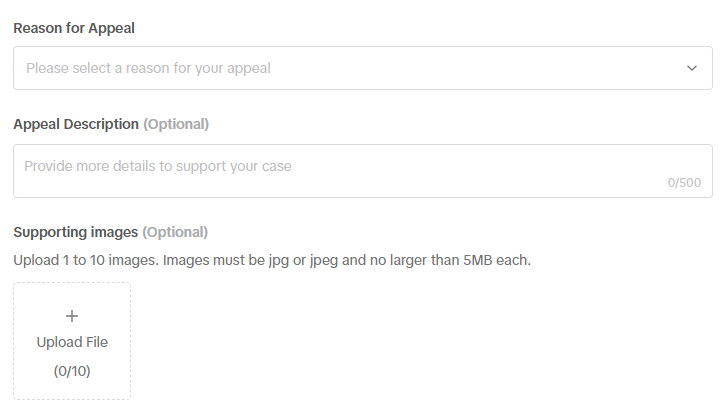The image size is (723, 411).
Task: Click the 'Images must be jpg or jpeg' text
Action: click(250, 260)
